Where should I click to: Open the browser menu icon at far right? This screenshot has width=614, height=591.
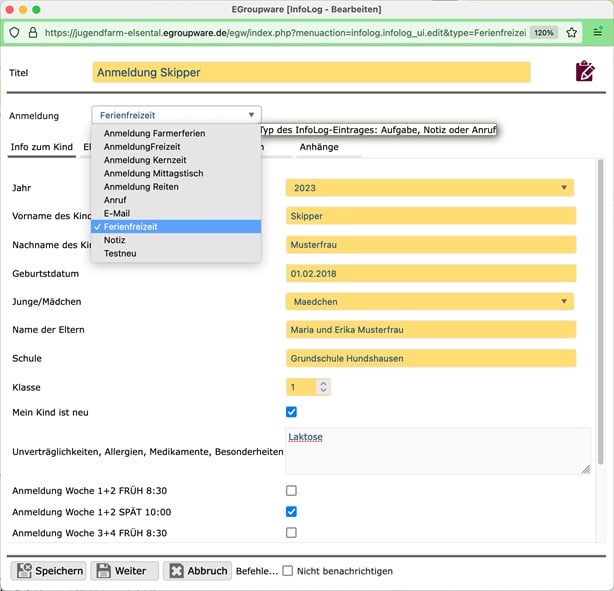point(598,32)
